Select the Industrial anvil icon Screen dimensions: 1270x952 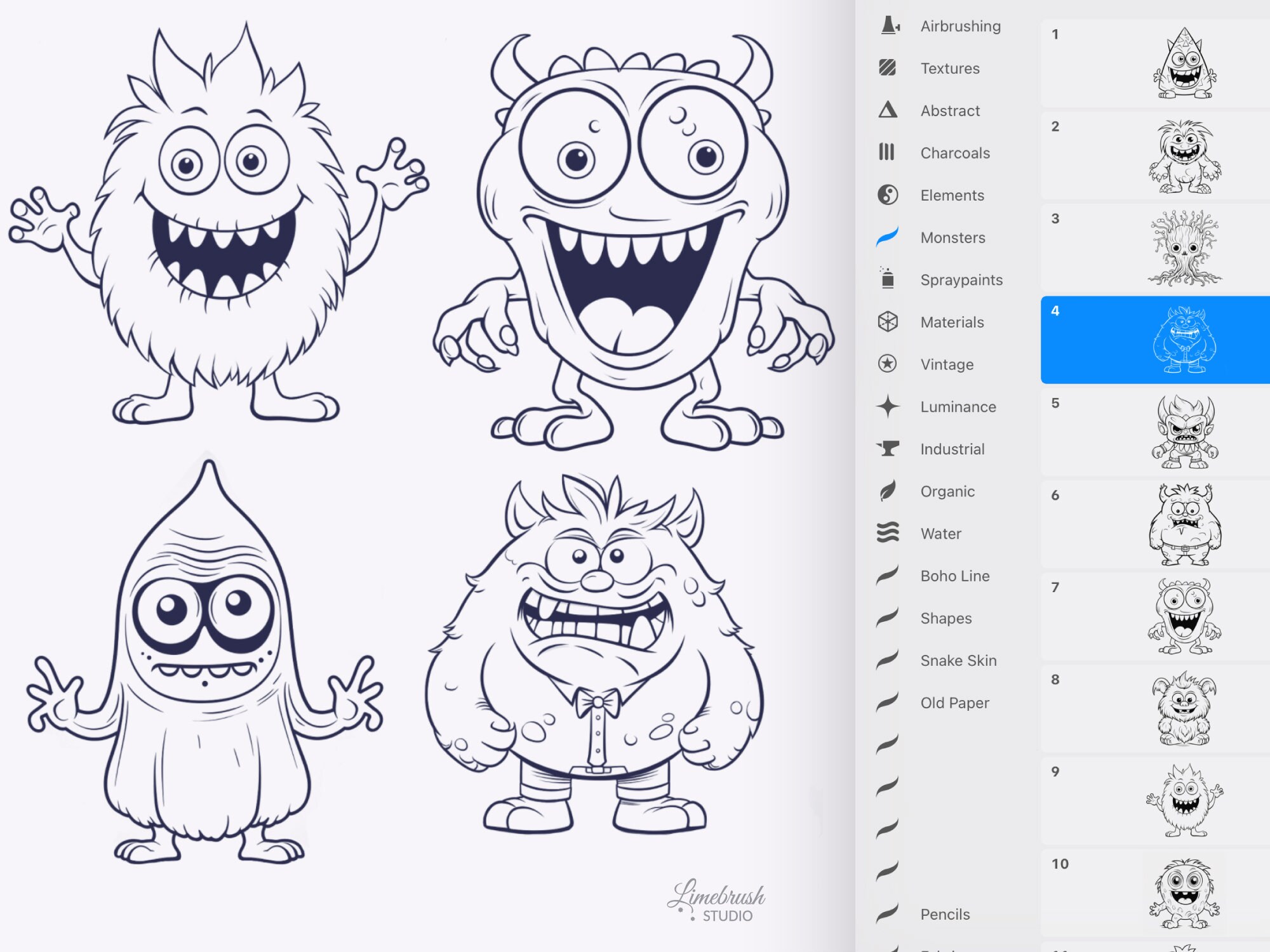[888, 449]
